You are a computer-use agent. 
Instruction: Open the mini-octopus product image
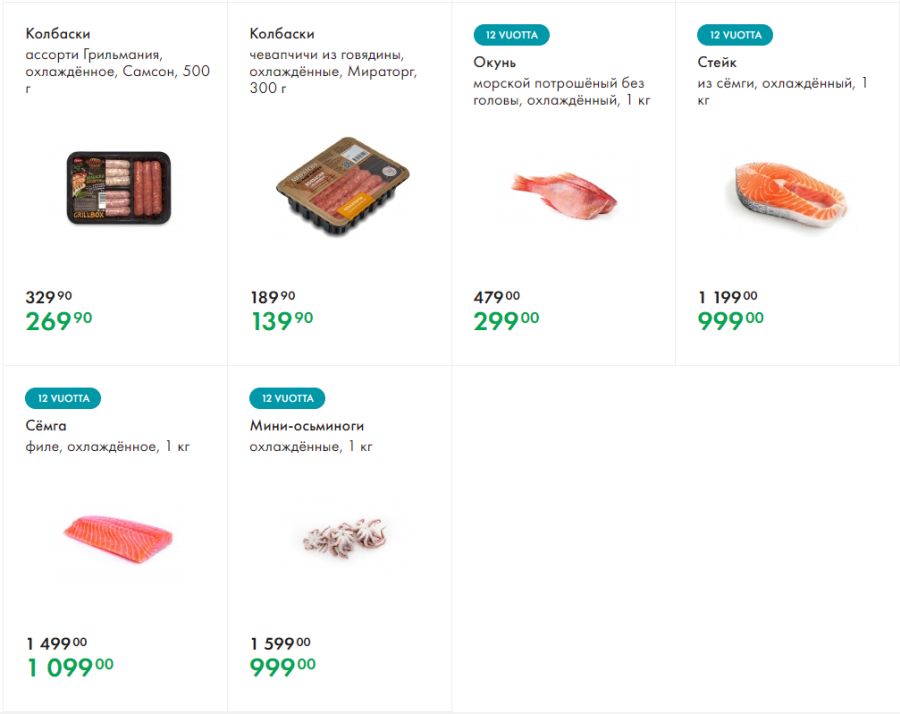(344, 537)
